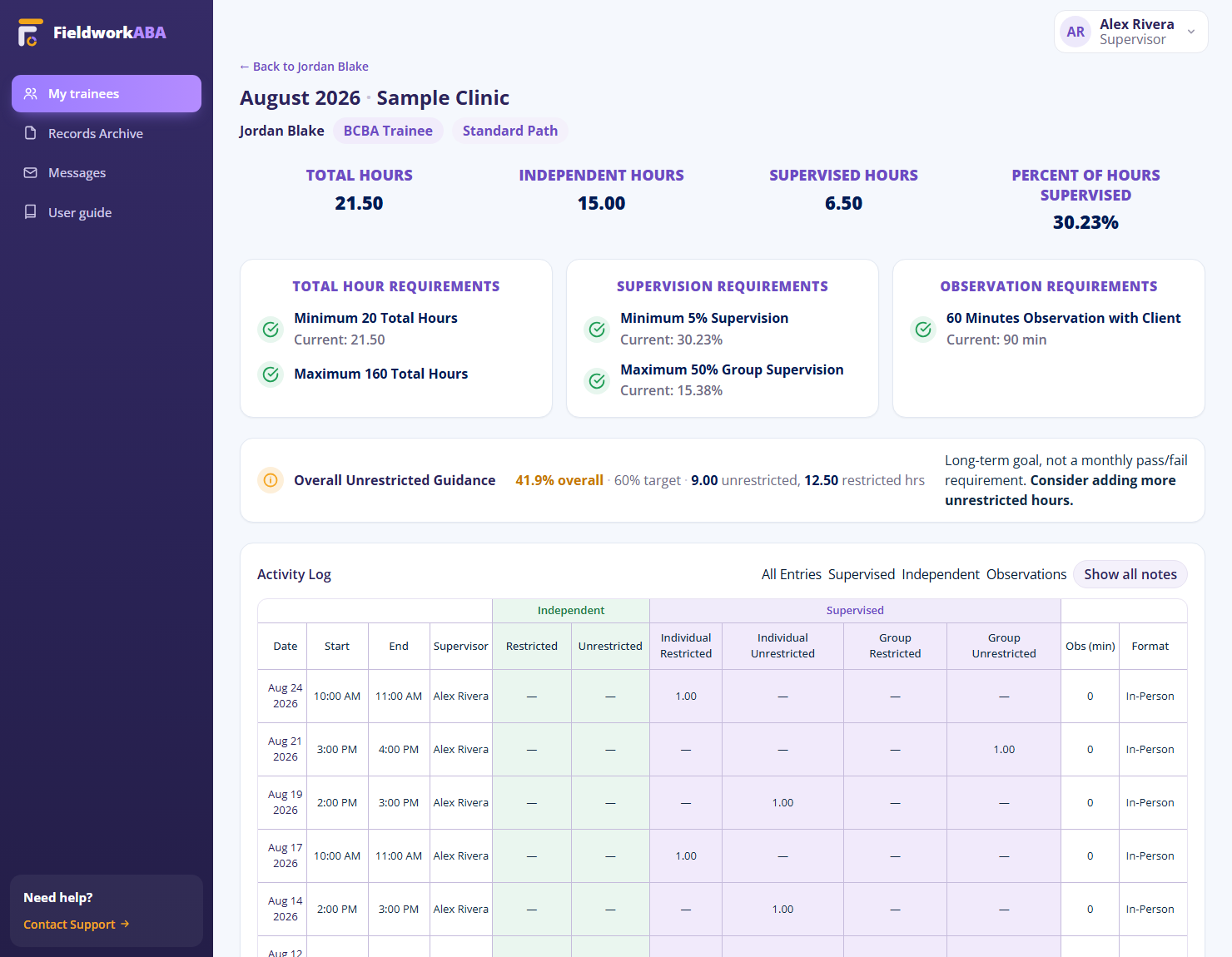Click the Records Archive document icon
The height and width of the screenshot is (957, 1232).
pos(31,133)
